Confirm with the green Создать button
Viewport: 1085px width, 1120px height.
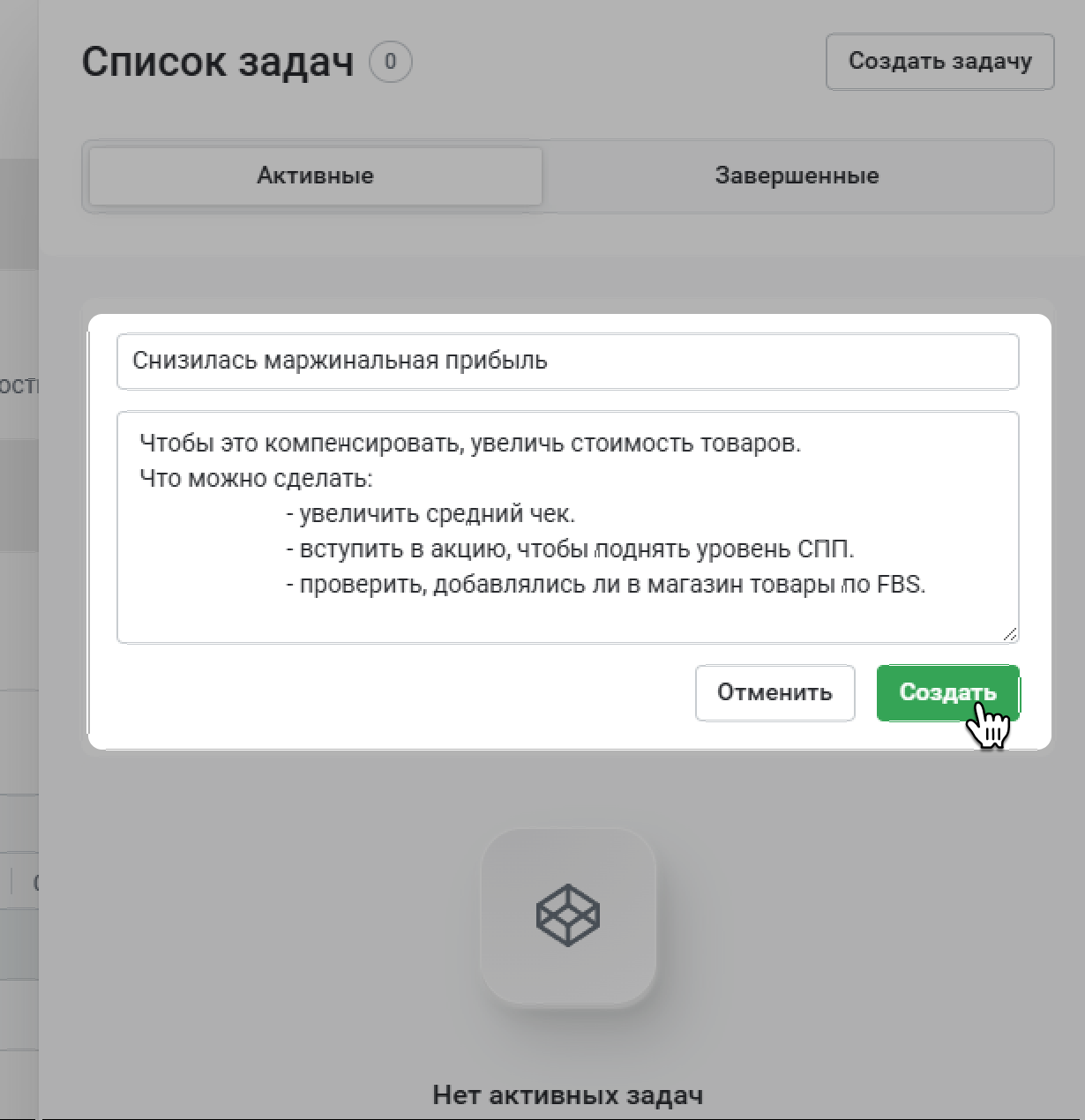[x=947, y=692]
